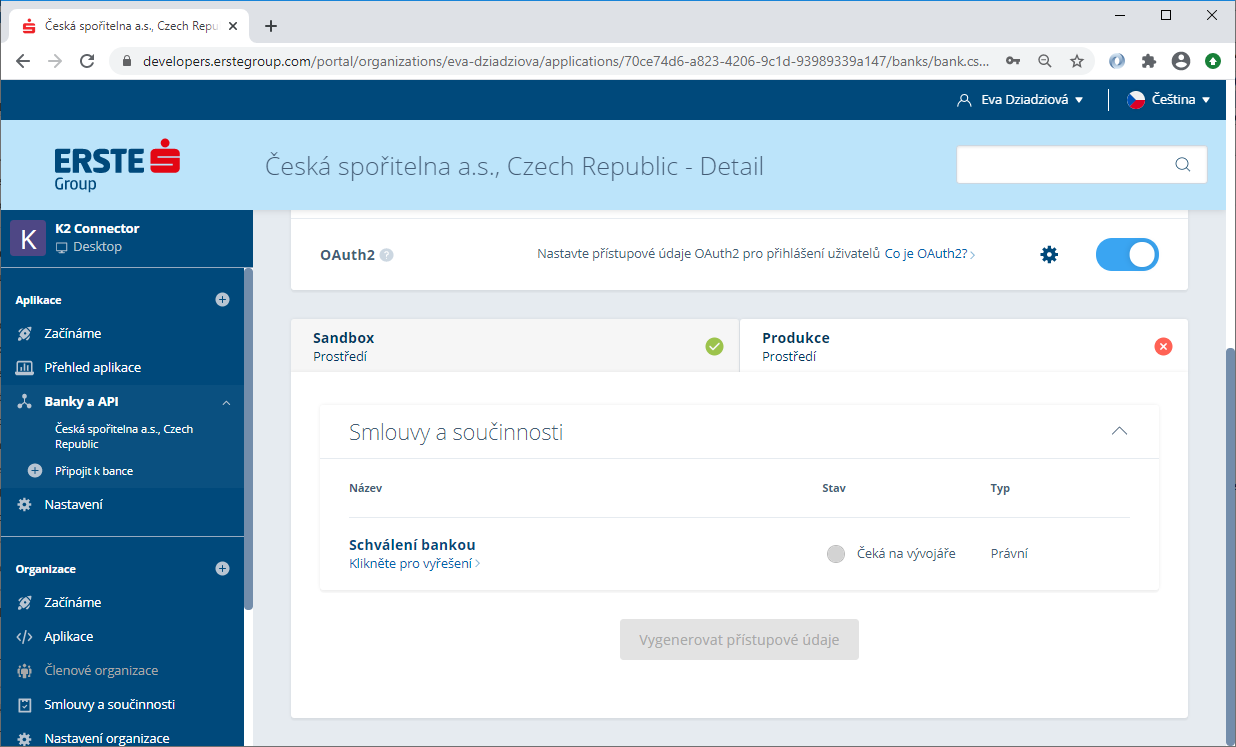Open the browser extensions puzzle icon
This screenshot has width=1236, height=747.
click(x=1149, y=61)
